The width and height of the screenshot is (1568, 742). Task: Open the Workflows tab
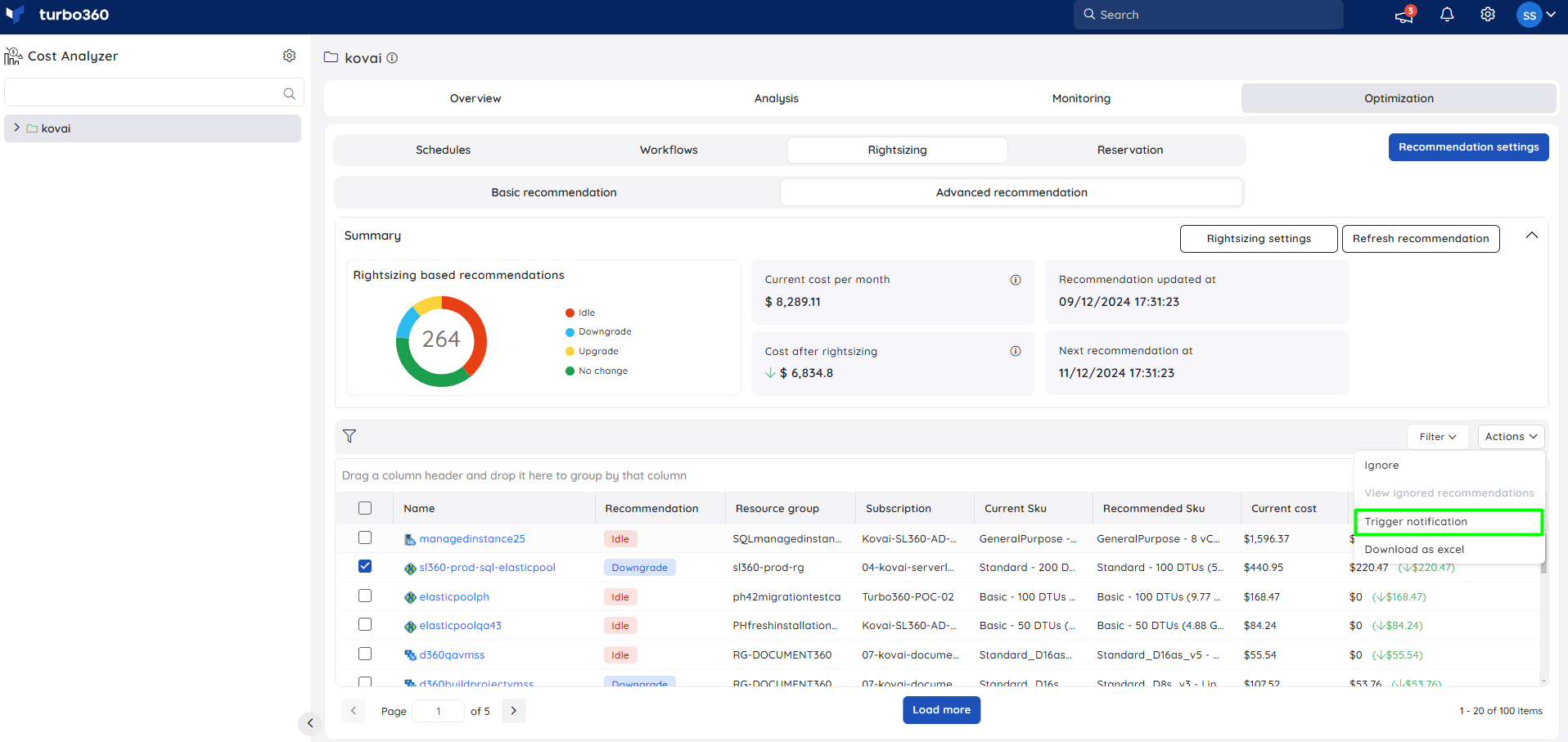click(x=669, y=150)
